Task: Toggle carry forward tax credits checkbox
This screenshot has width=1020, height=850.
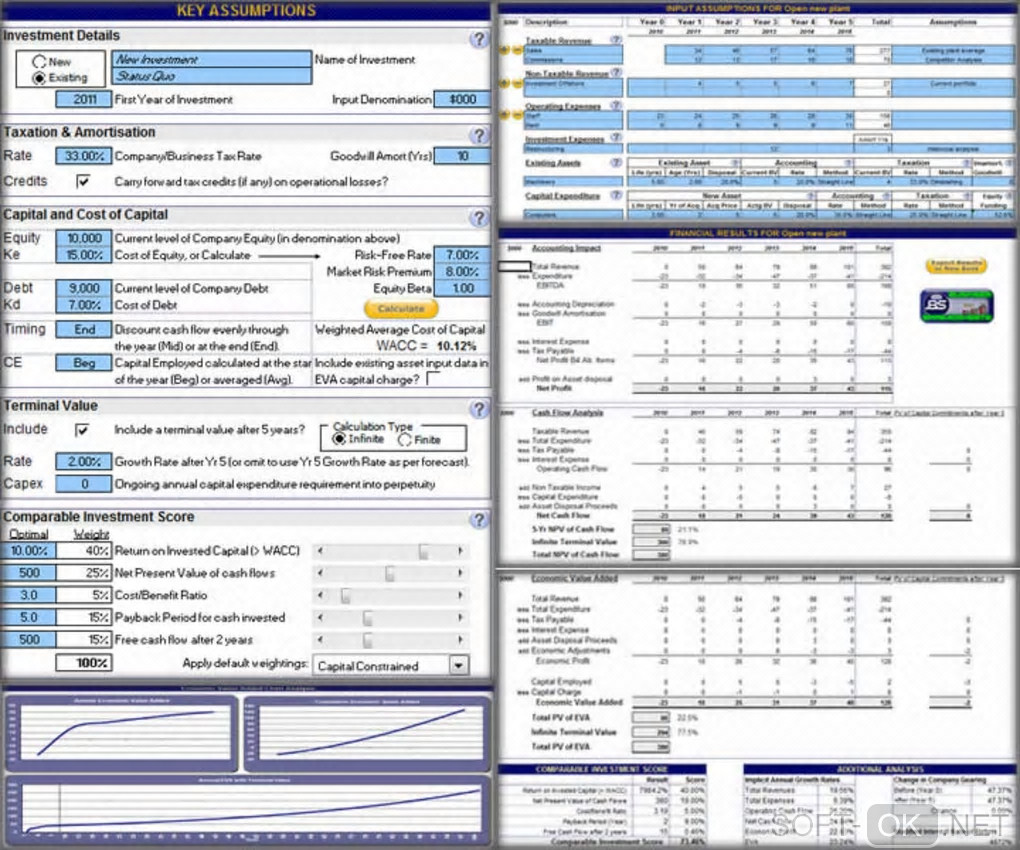Action: [83, 181]
